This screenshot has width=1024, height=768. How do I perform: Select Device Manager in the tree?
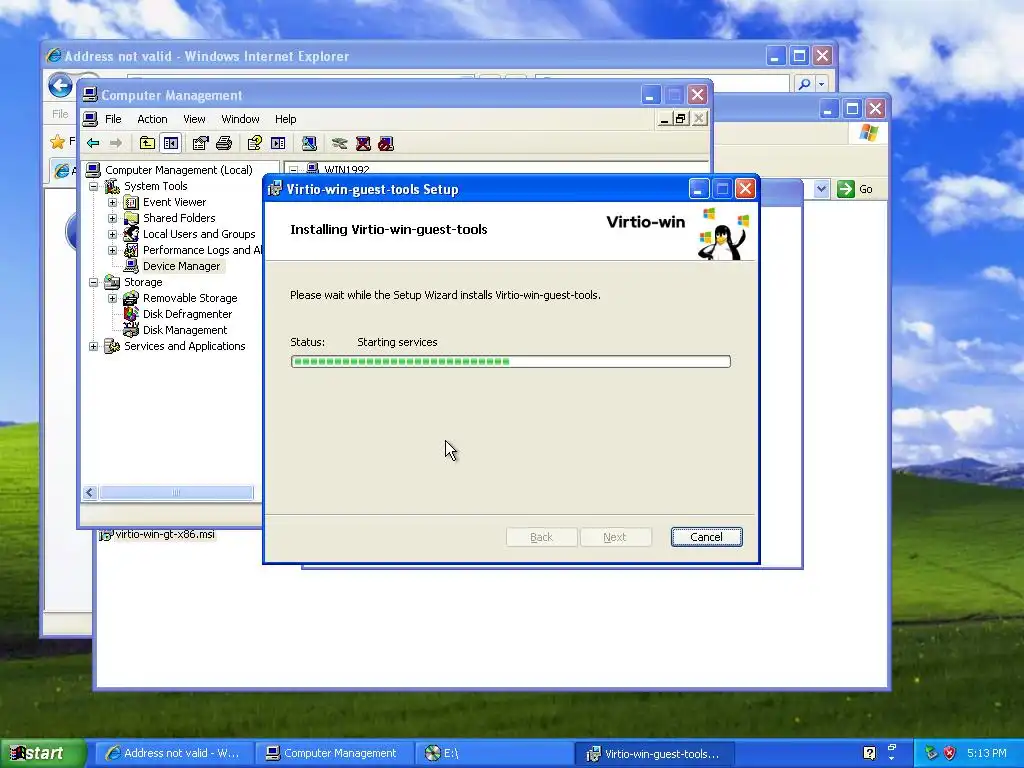click(181, 266)
